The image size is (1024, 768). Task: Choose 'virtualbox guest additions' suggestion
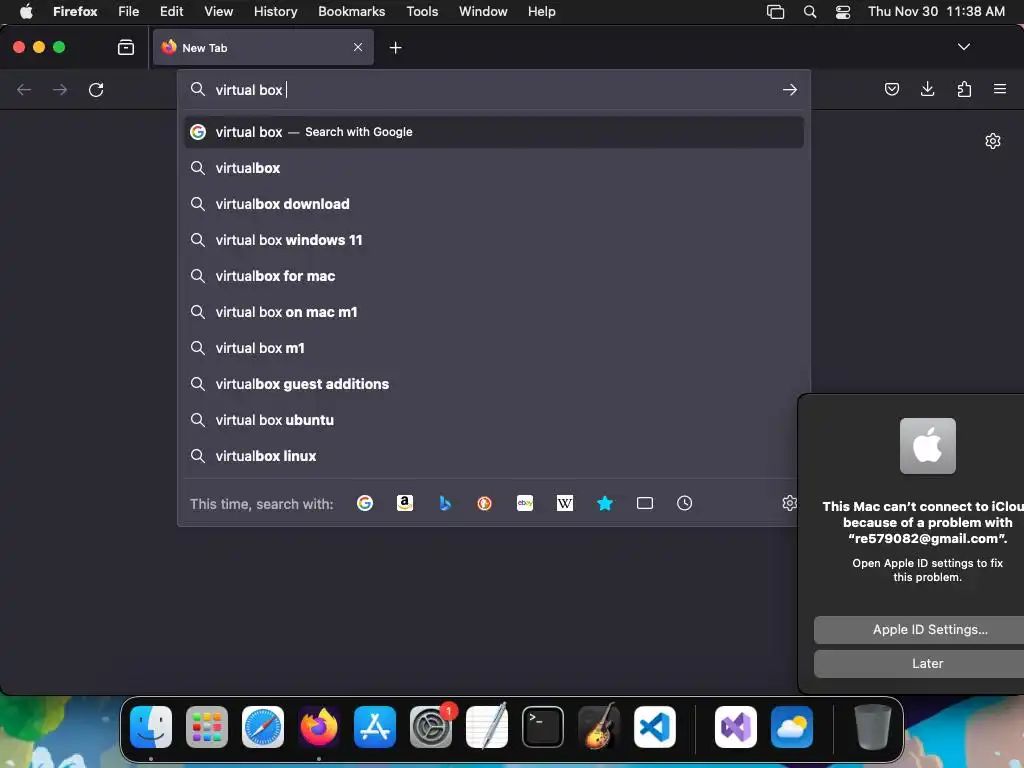coord(494,384)
